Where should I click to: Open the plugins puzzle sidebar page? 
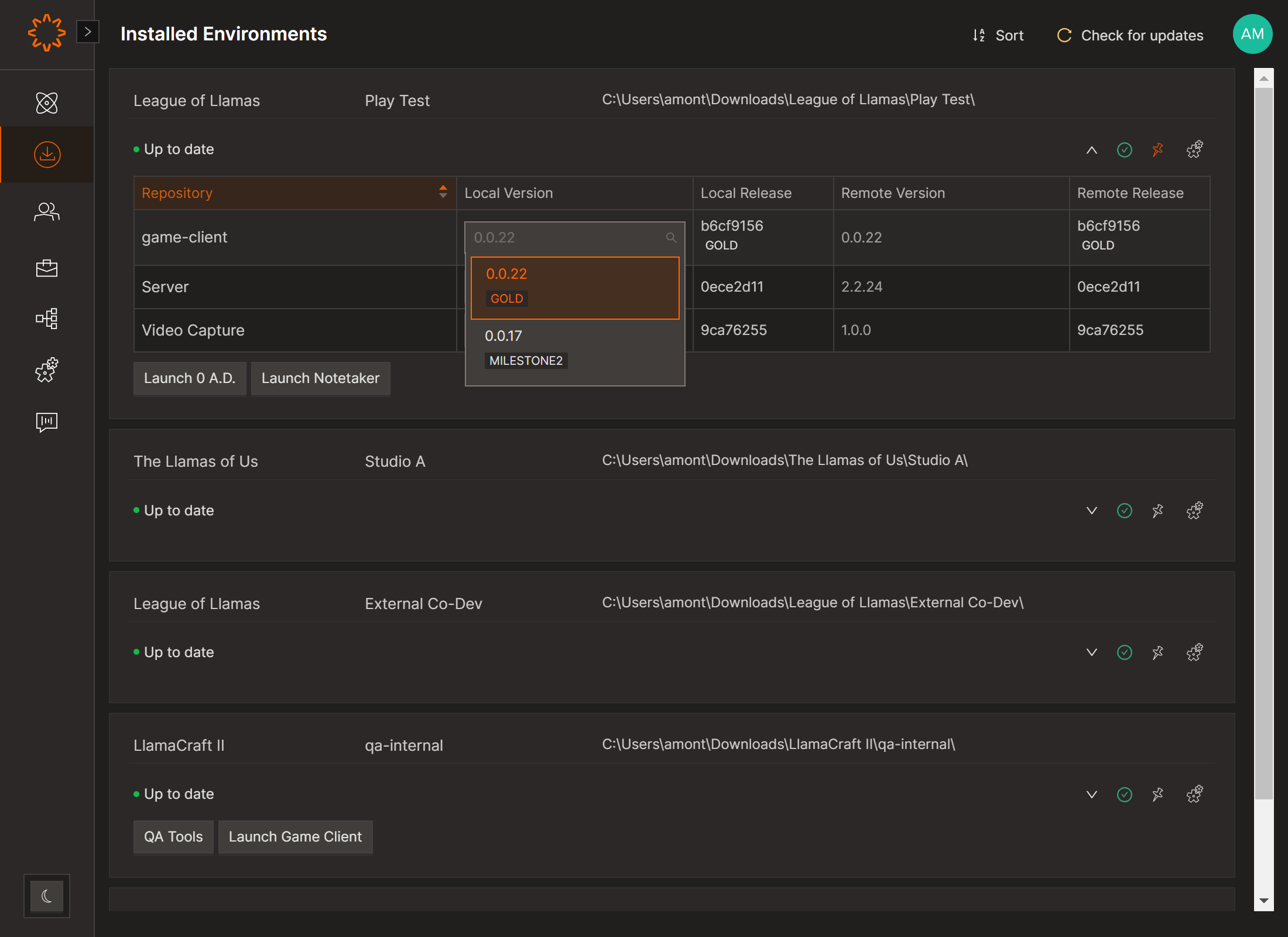[x=47, y=370]
